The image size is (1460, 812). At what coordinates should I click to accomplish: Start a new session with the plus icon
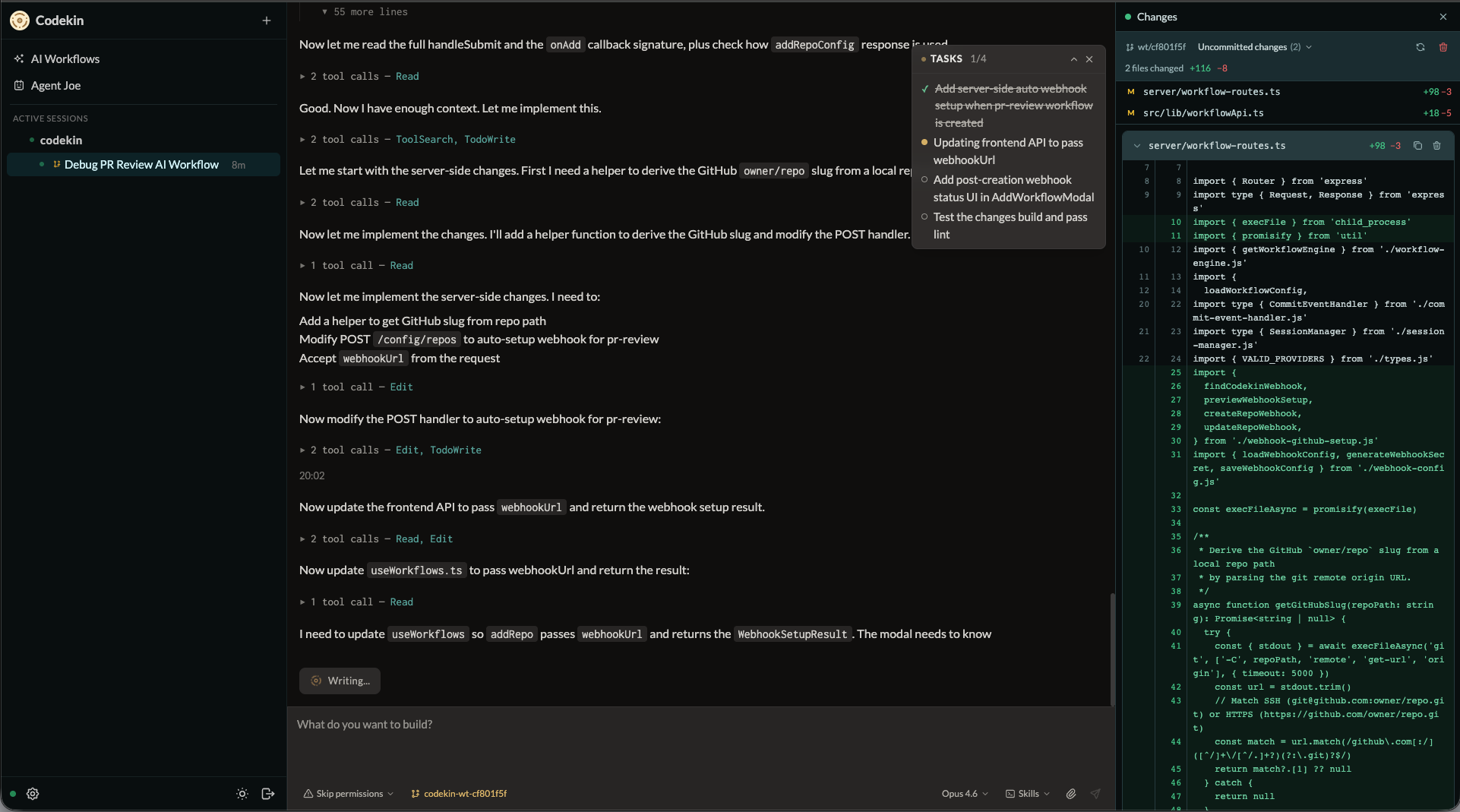pos(267,21)
